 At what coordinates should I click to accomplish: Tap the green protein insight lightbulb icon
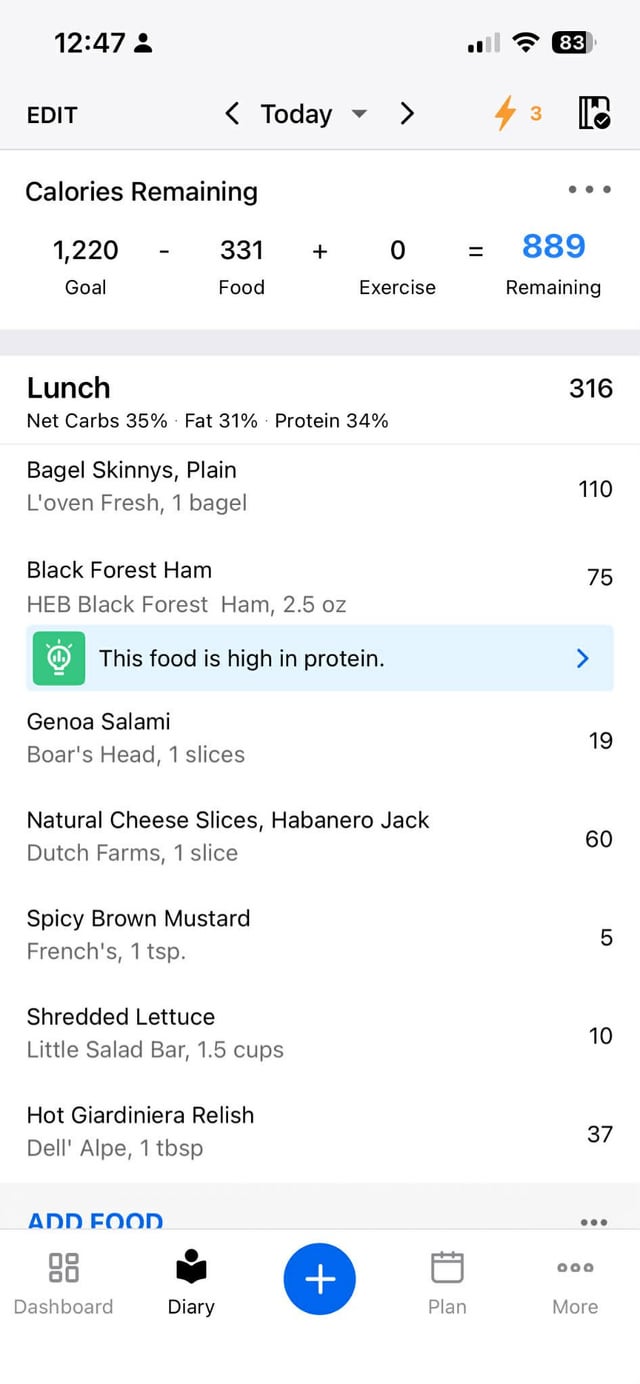coord(58,658)
